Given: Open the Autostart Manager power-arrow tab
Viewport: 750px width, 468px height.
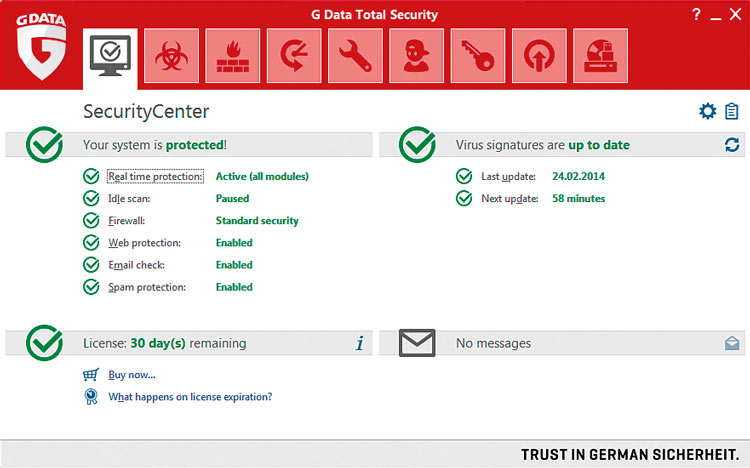Looking at the screenshot, I should point(539,56).
